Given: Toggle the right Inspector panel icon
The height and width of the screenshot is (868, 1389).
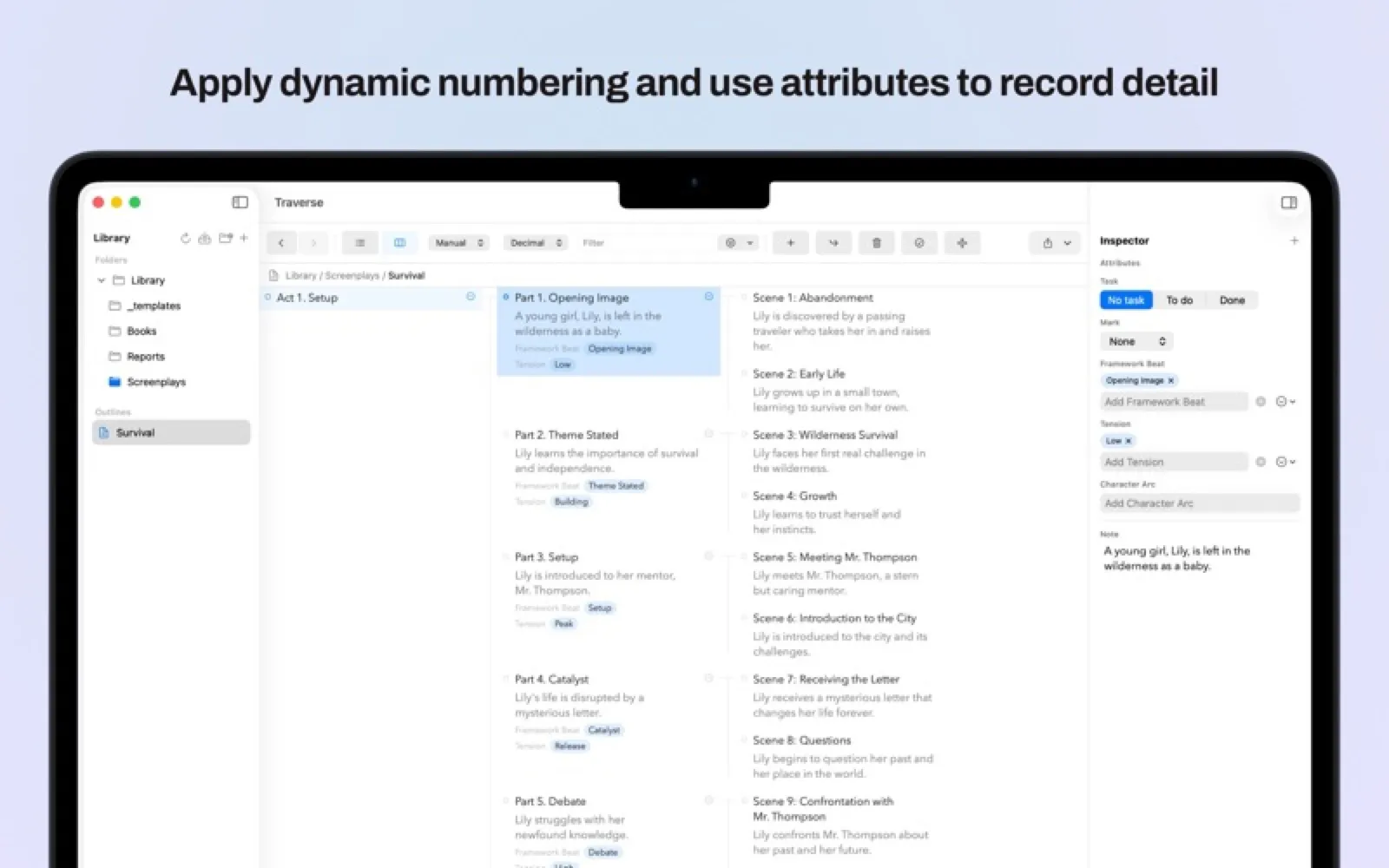Looking at the screenshot, I should coord(1289,202).
